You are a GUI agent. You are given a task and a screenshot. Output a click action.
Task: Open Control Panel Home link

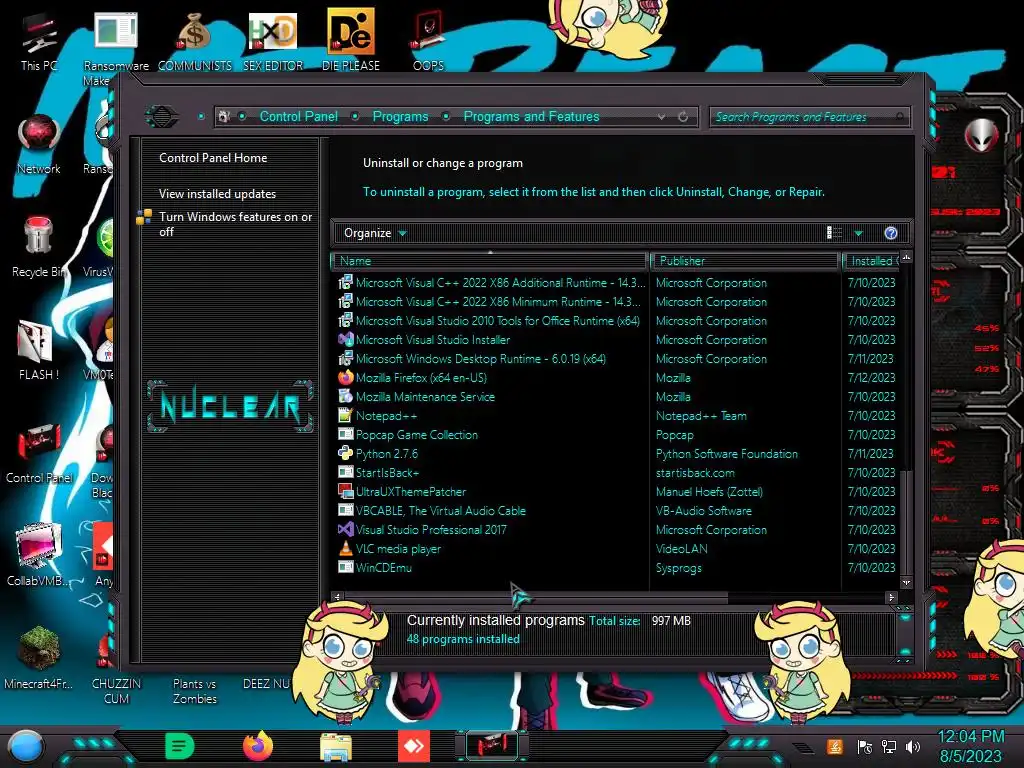pos(213,157)
